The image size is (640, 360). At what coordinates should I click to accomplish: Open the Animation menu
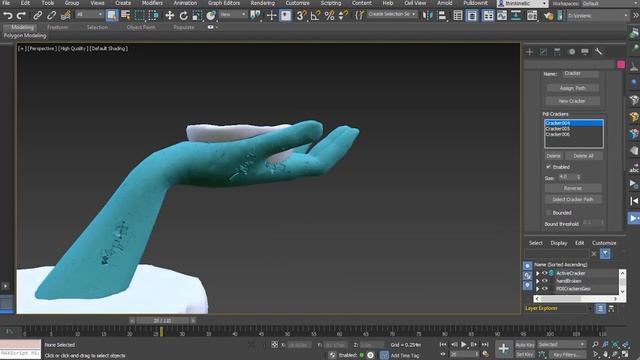[185, 3]
